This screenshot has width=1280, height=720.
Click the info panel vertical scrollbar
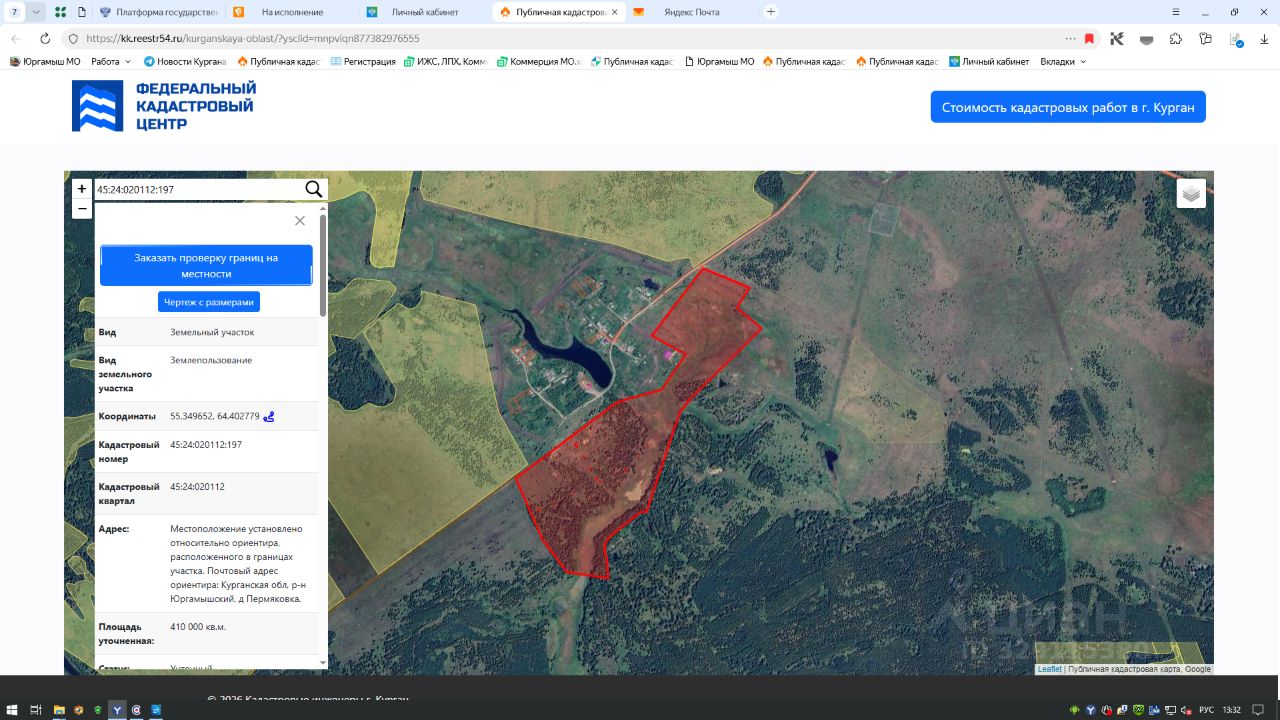(323, 265)
